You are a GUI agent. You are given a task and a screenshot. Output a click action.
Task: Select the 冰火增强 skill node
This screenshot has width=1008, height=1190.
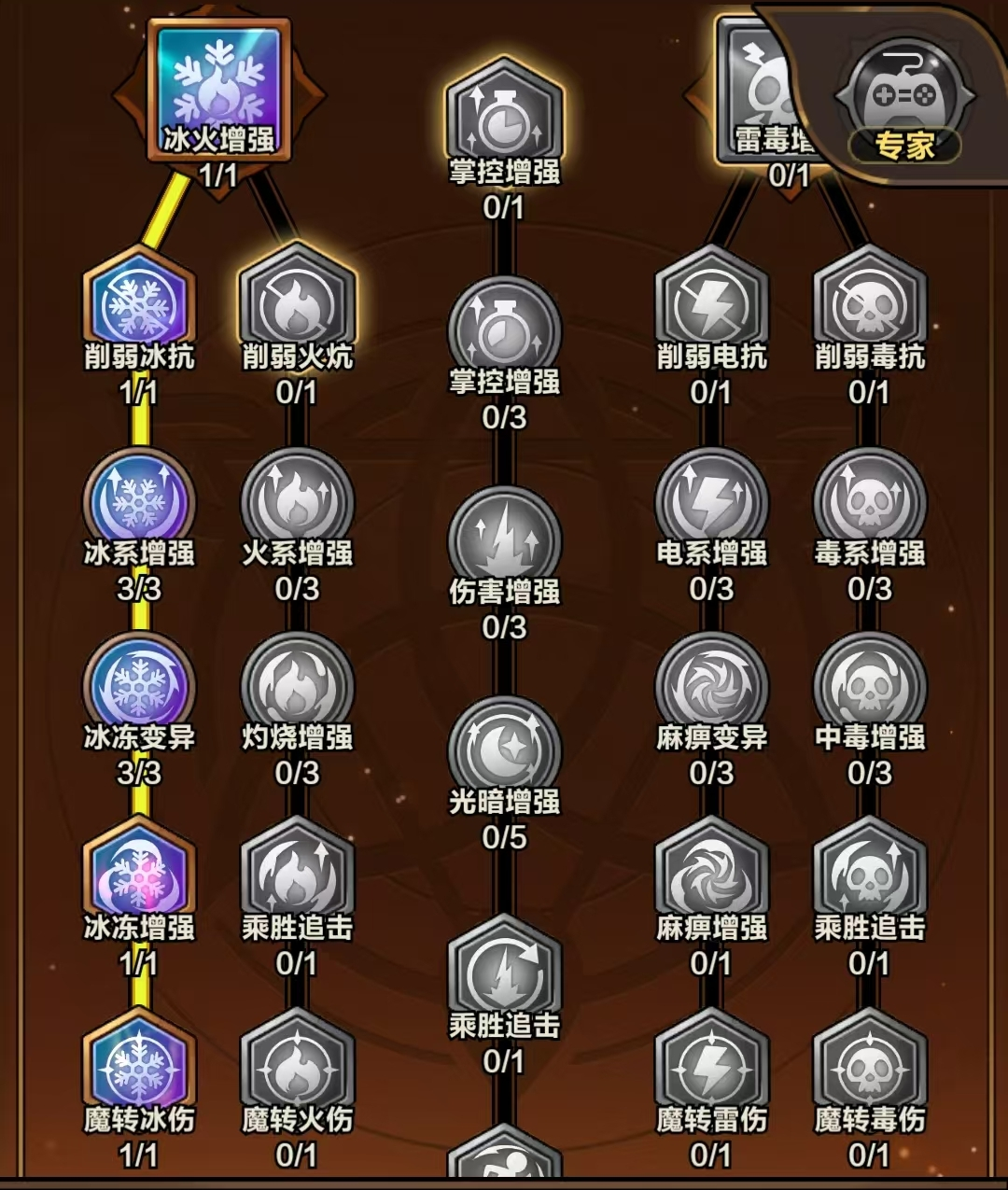218,91
